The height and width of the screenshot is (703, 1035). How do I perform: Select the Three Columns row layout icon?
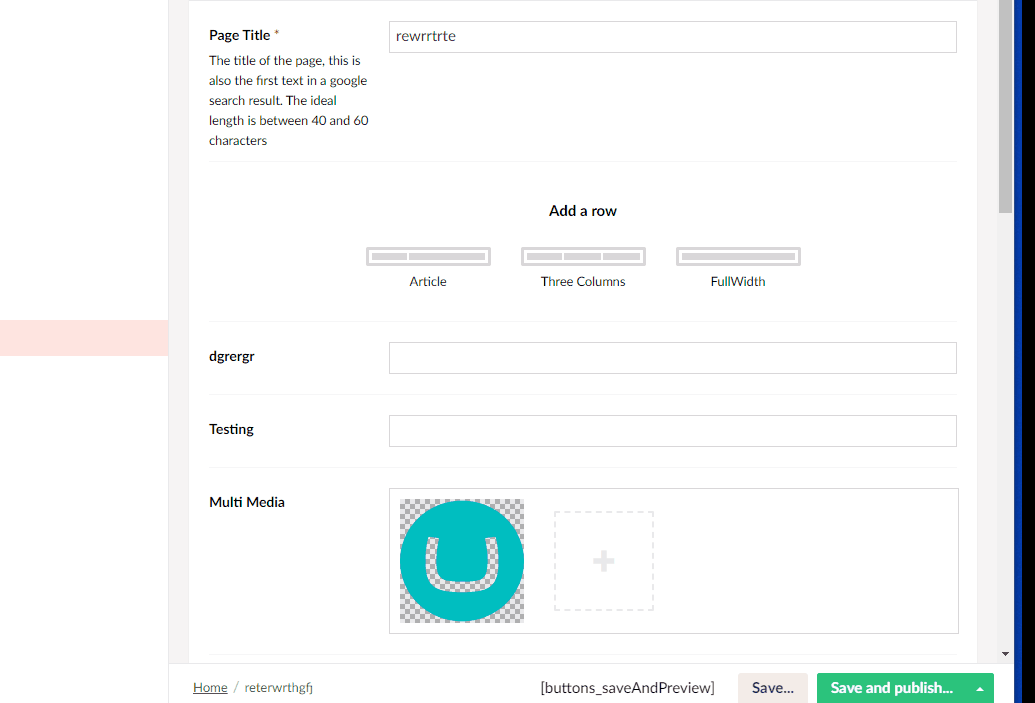[x=583, y=255]
